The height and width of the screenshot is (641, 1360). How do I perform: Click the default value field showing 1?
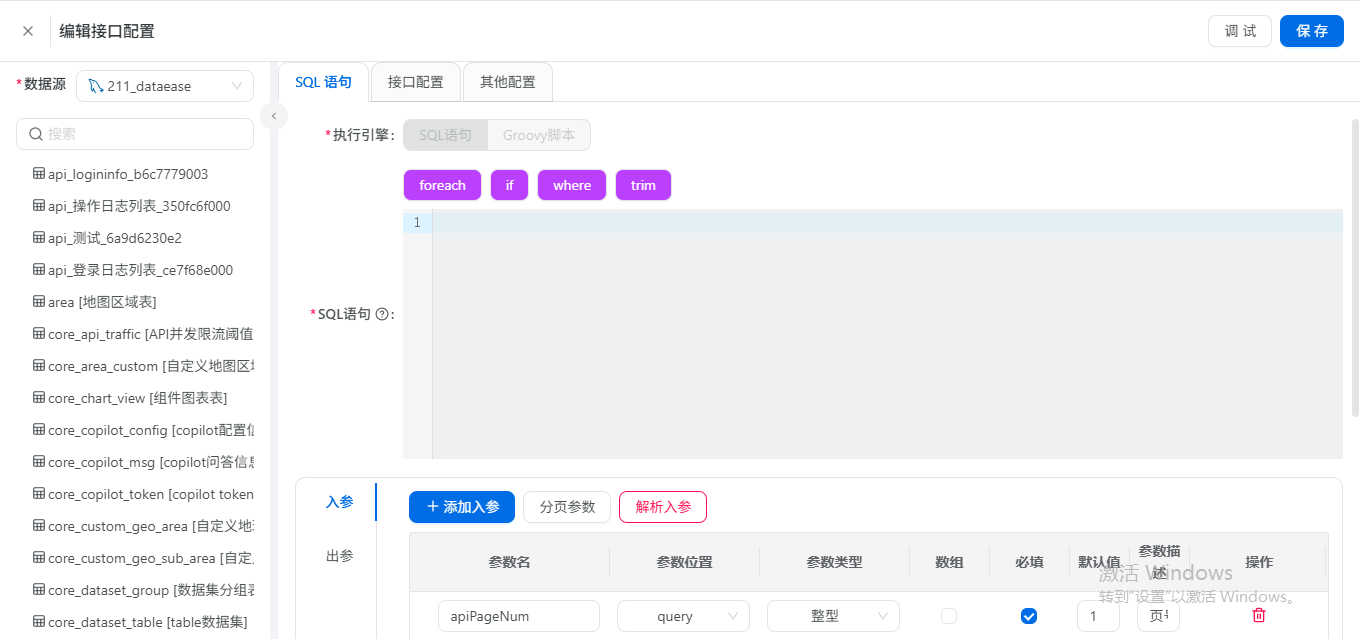pos(1098,616)
